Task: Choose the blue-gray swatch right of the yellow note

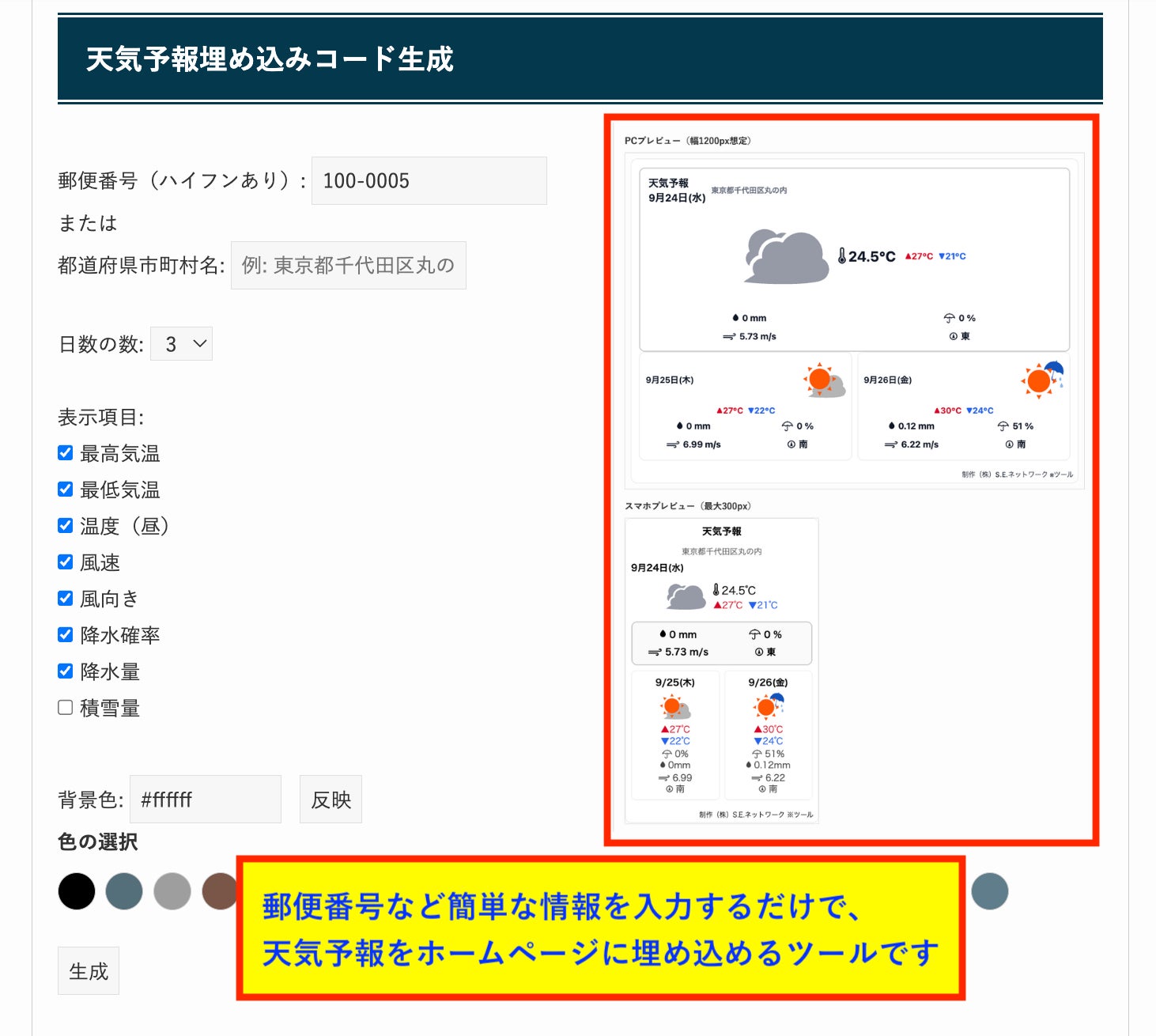Action: coord(990,891)
